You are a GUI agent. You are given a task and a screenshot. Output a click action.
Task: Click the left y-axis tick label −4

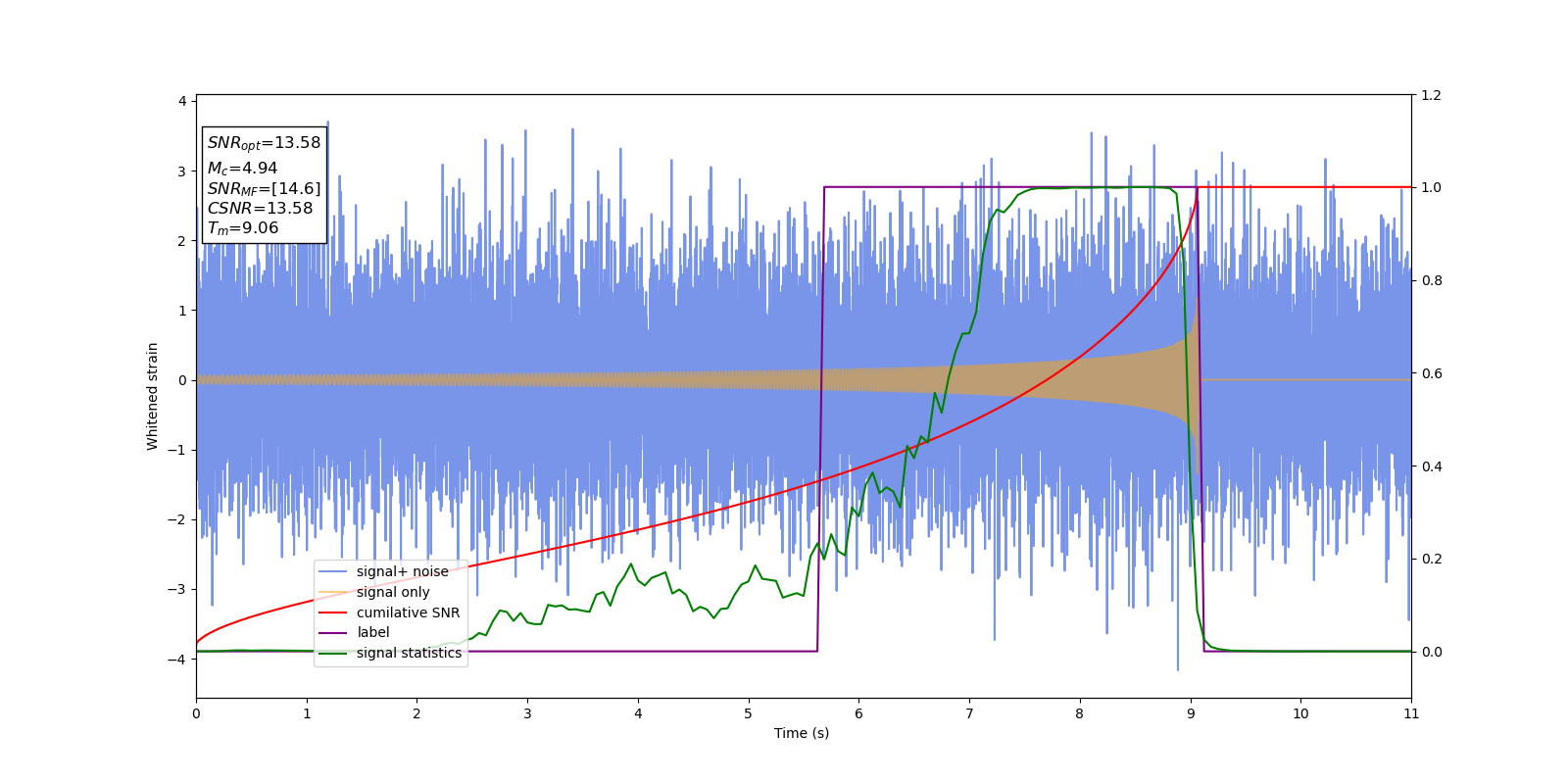177,660
